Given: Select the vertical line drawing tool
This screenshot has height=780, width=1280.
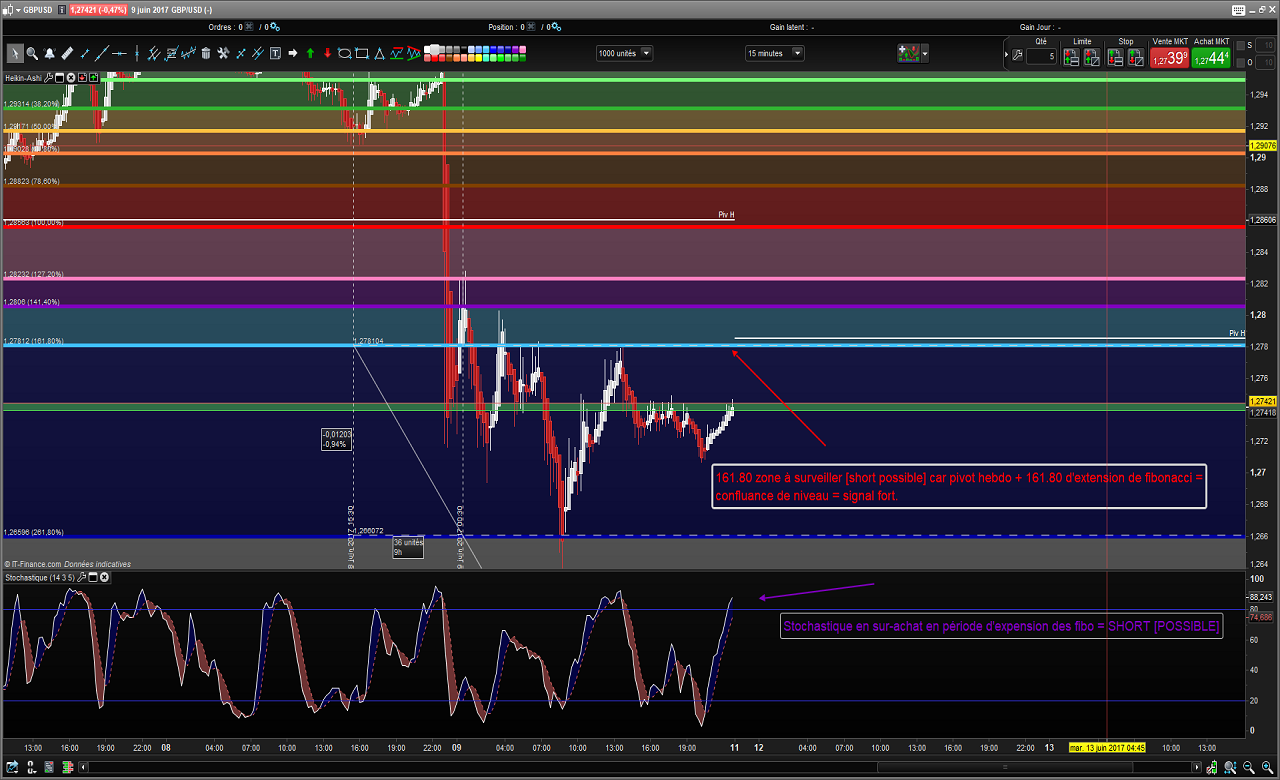Looking at the screenshot, I should (136, 53).
